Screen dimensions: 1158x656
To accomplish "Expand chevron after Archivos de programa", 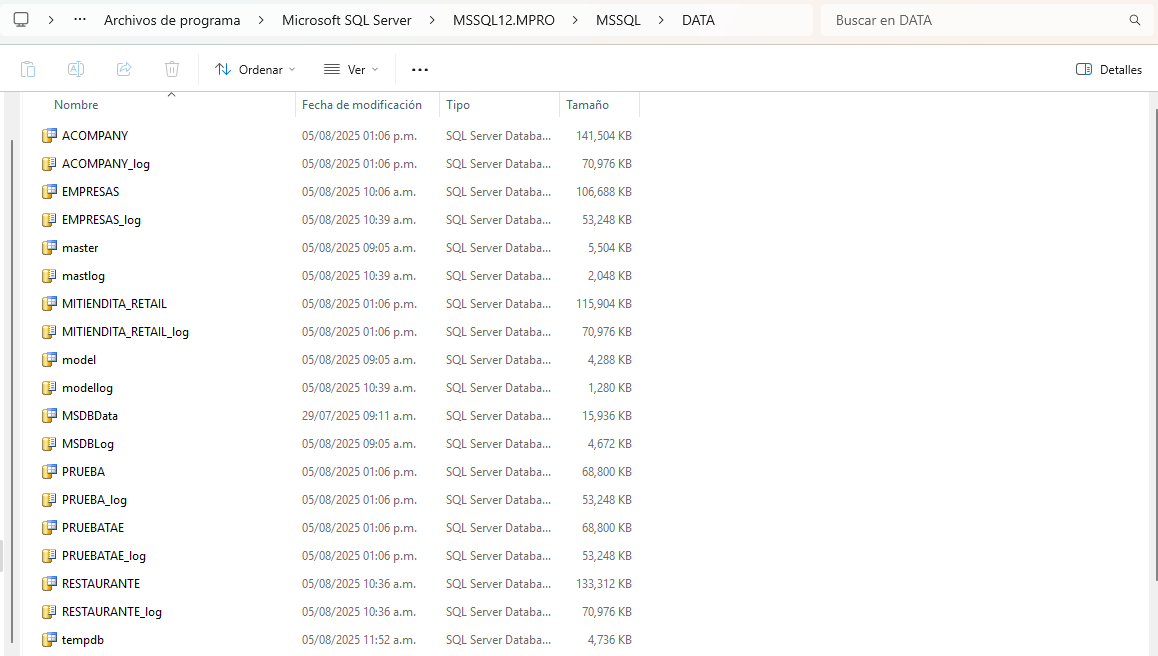I will (261, 20).
